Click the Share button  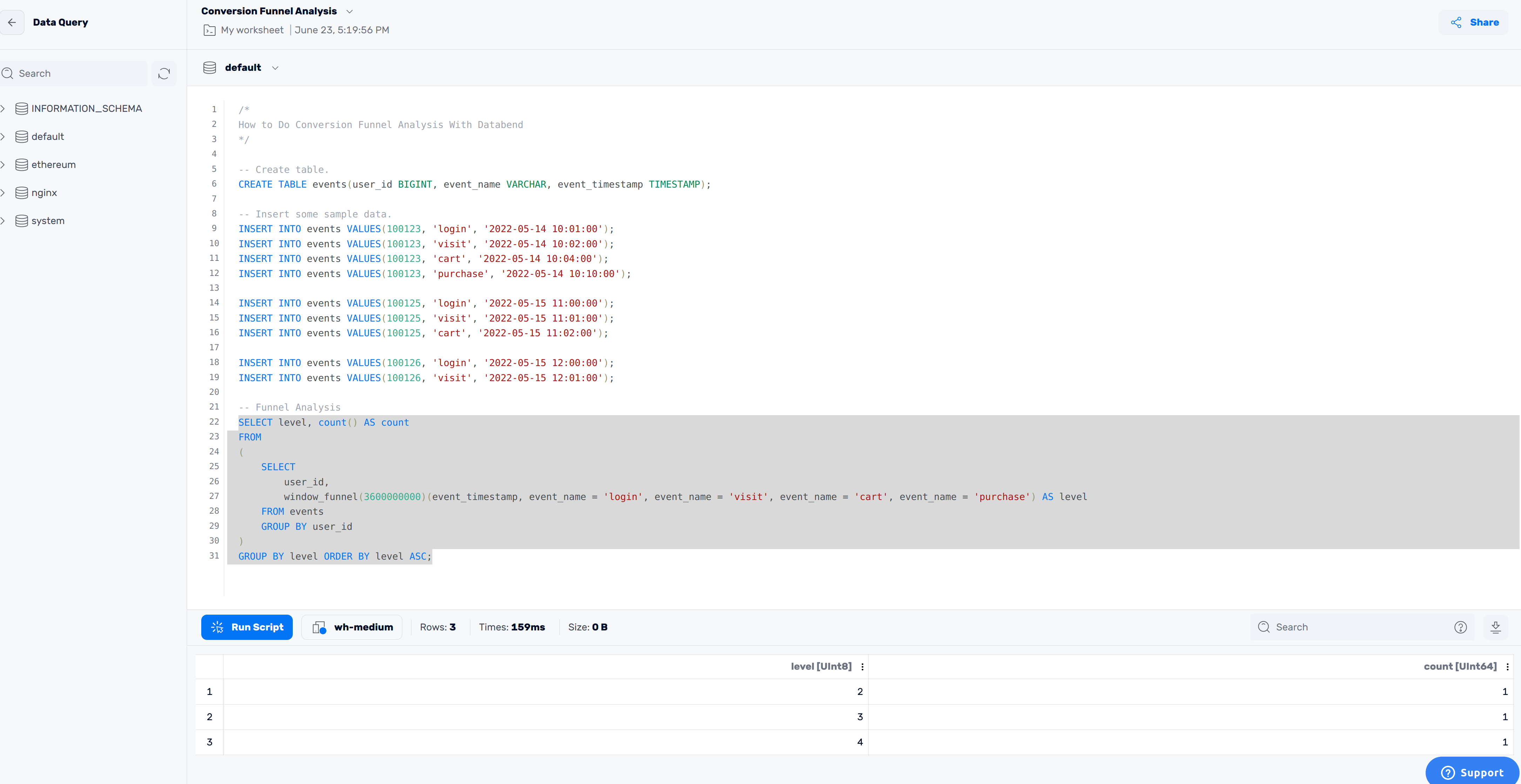(1474, 22)
